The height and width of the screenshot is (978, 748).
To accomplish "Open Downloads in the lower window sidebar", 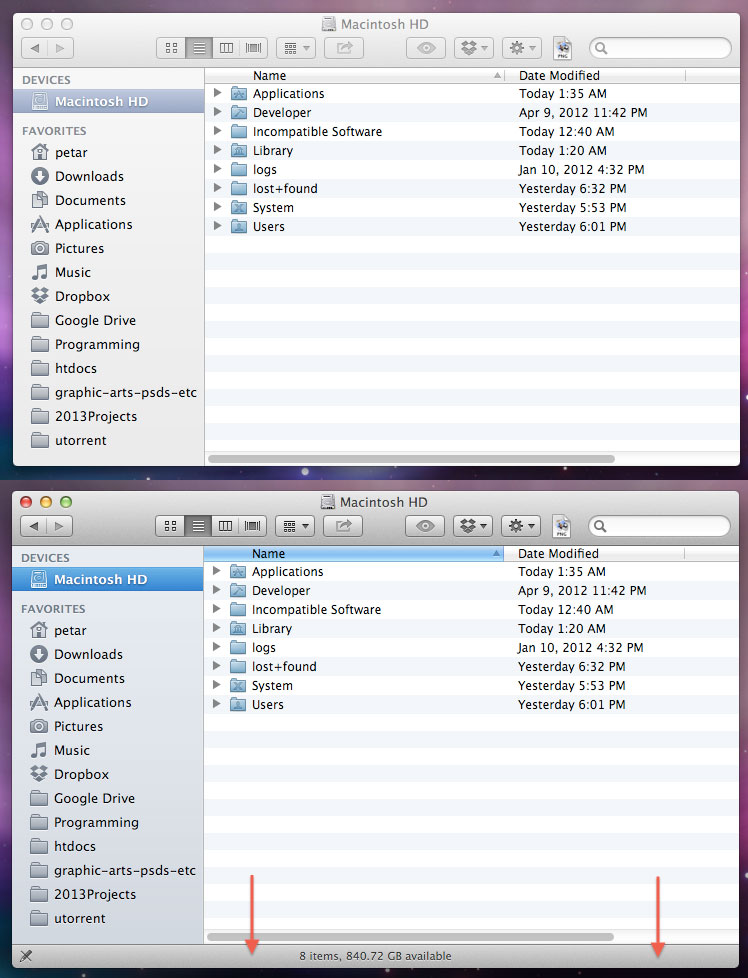I will [107, 654].
